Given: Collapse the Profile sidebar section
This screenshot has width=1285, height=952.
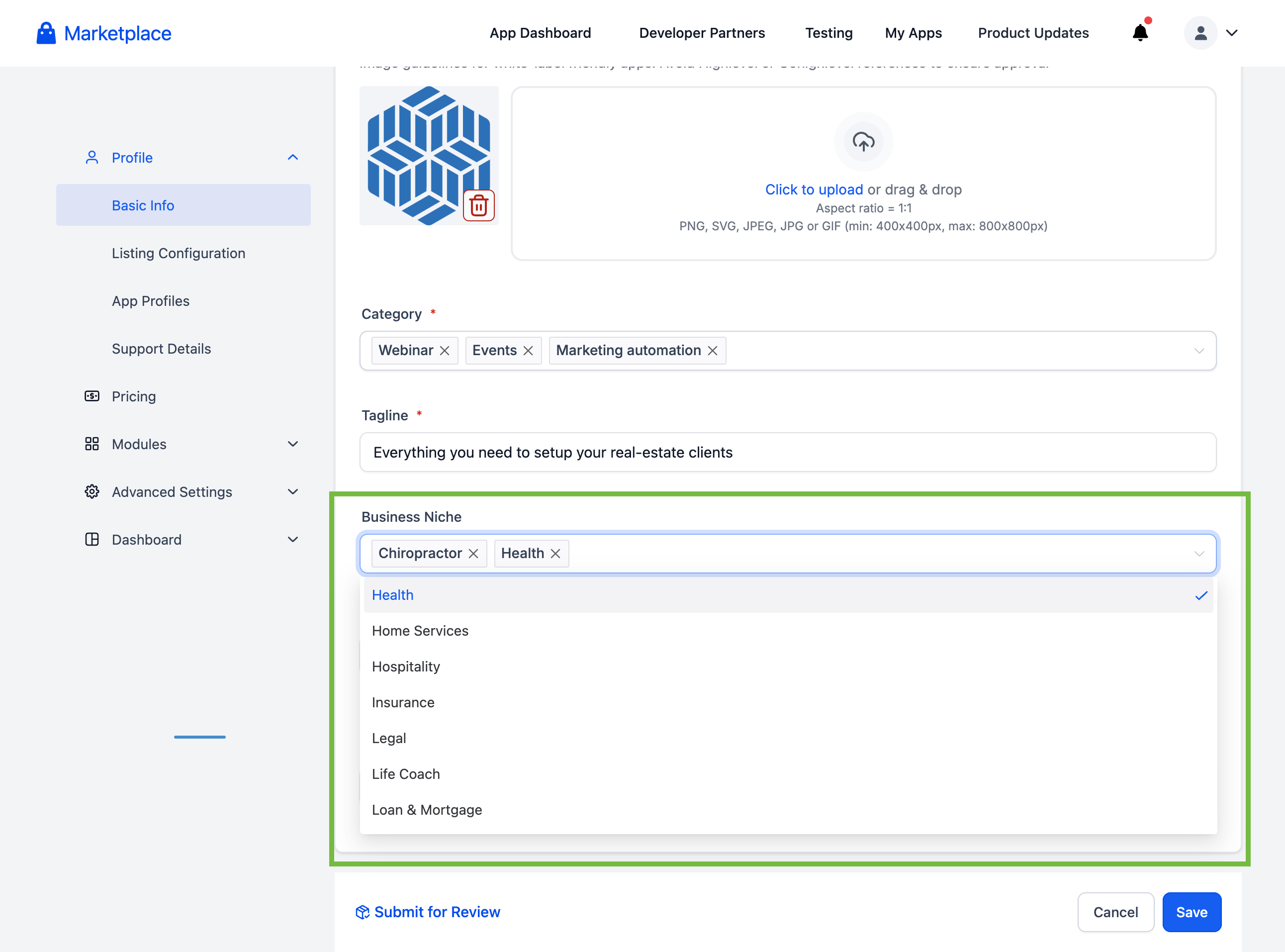Looking at the screenshot, I should pos(293,157).
